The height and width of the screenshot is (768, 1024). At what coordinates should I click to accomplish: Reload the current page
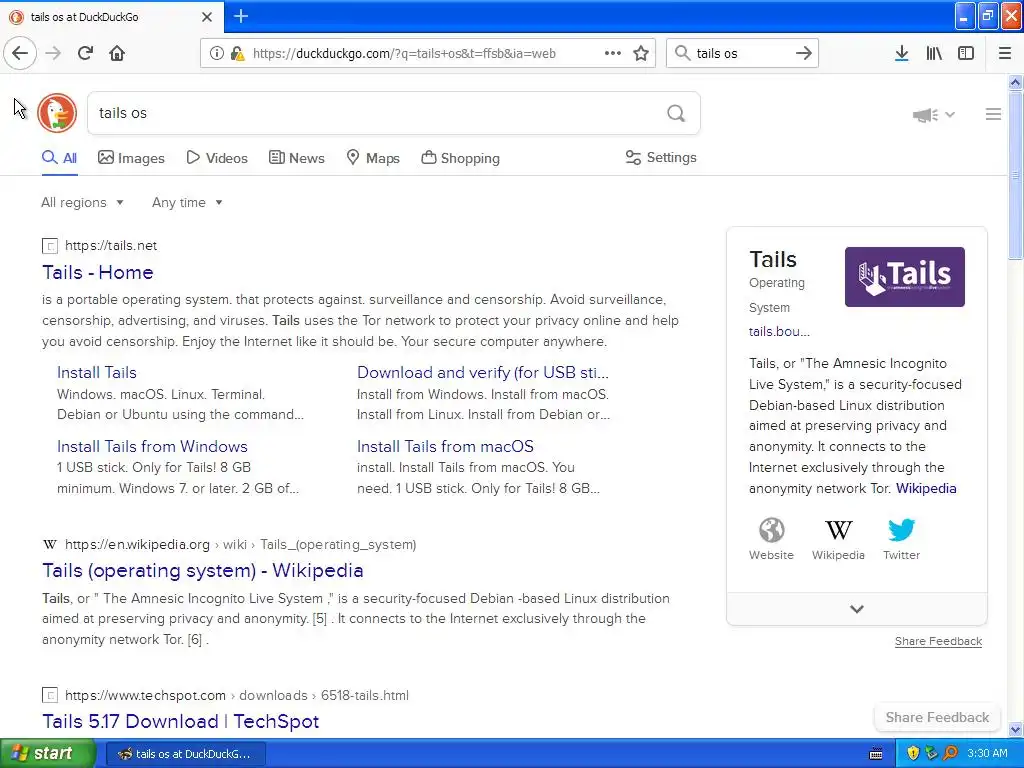tap(85, 53)
